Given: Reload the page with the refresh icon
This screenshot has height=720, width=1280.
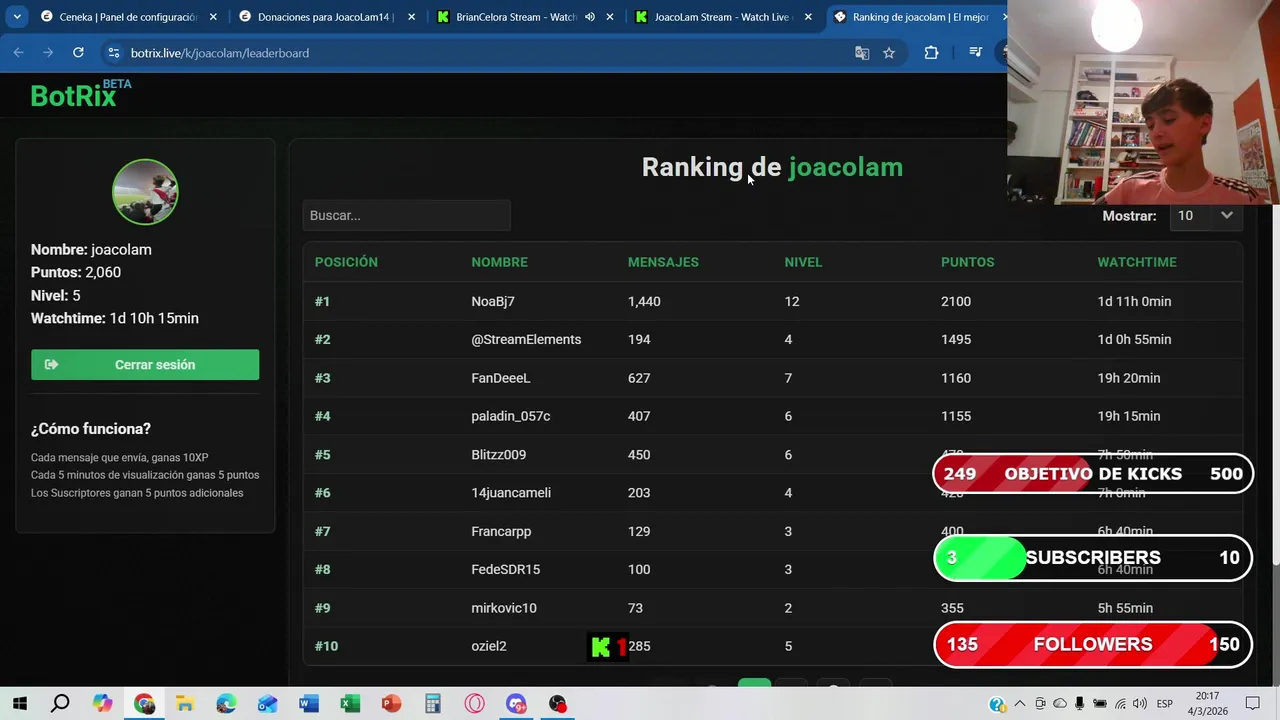Looking at the screenshot, I should point(78,53).
